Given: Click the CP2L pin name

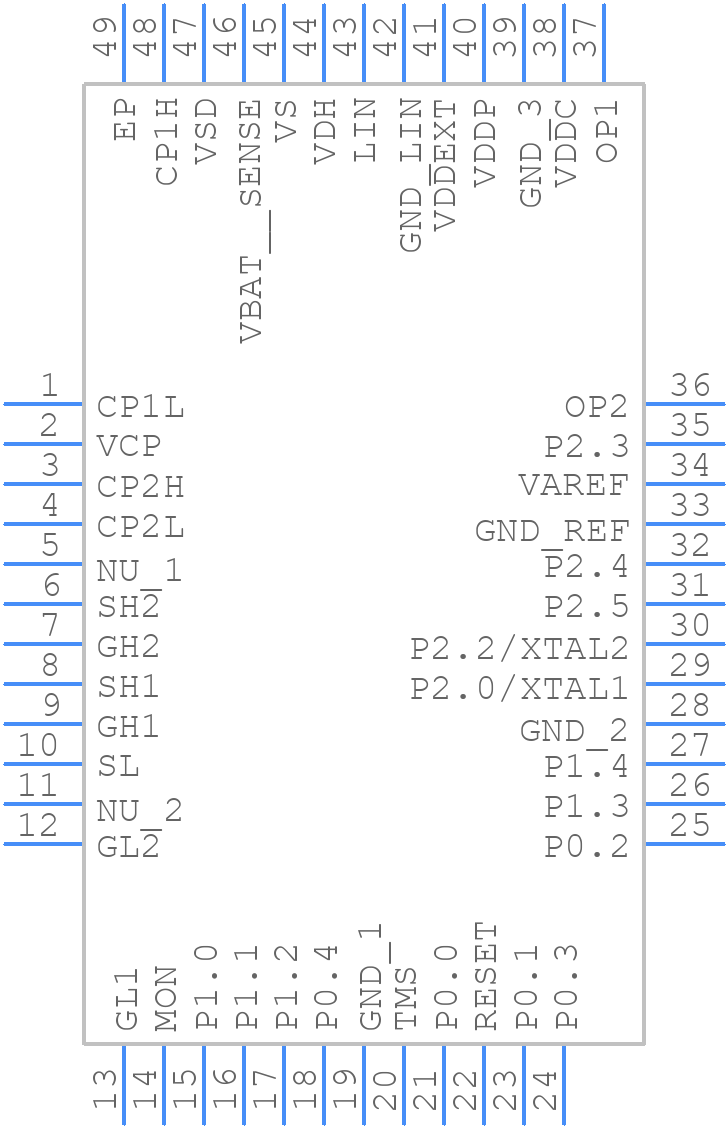Looking at the screenshot, I should point(140,527).
